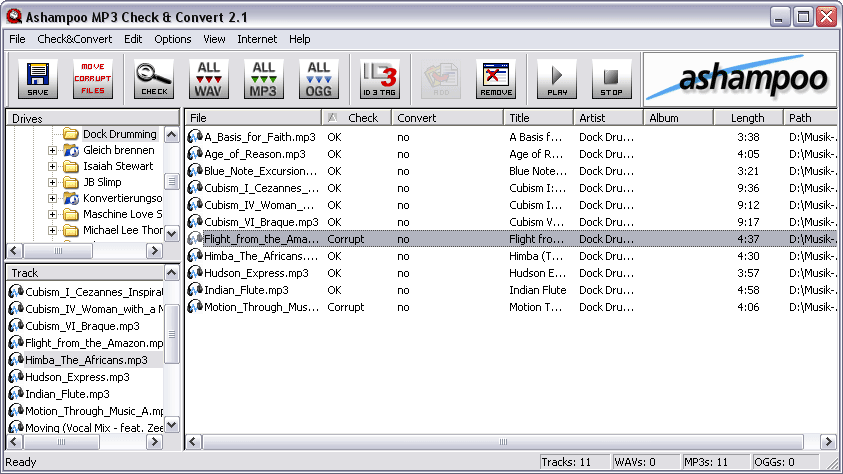Select Blue_Note_Excursion... file row
Viewport: 843px width, 474px height.
(x=511, y=171)
